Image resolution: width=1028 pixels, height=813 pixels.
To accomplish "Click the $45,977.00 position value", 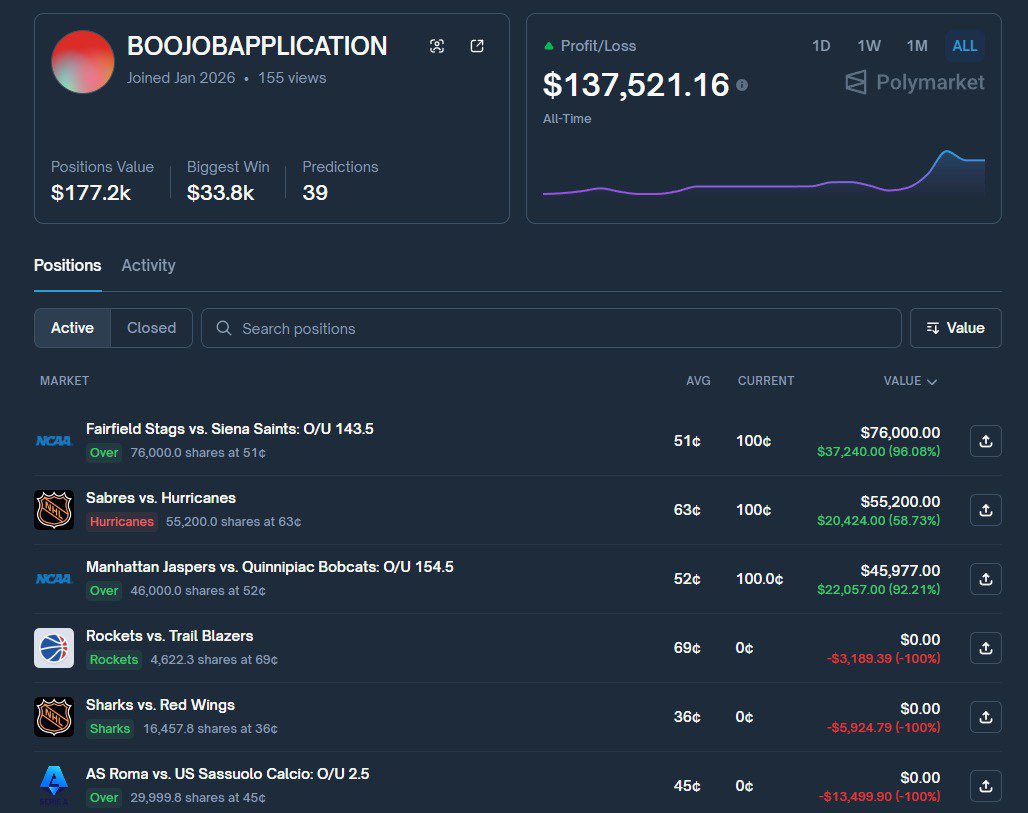I will (x=900, y=570).
